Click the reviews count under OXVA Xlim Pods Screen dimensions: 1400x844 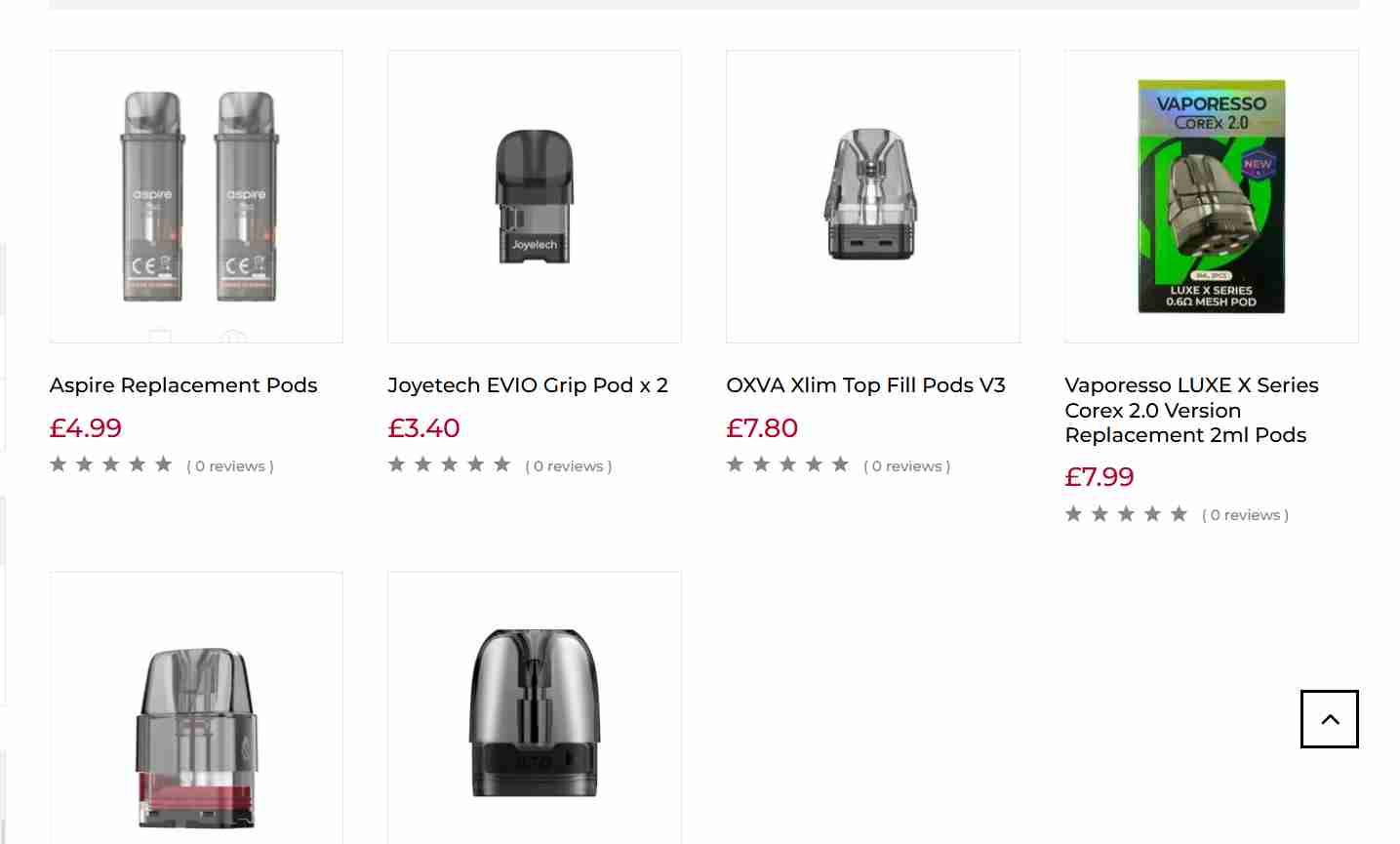point(907,466)
